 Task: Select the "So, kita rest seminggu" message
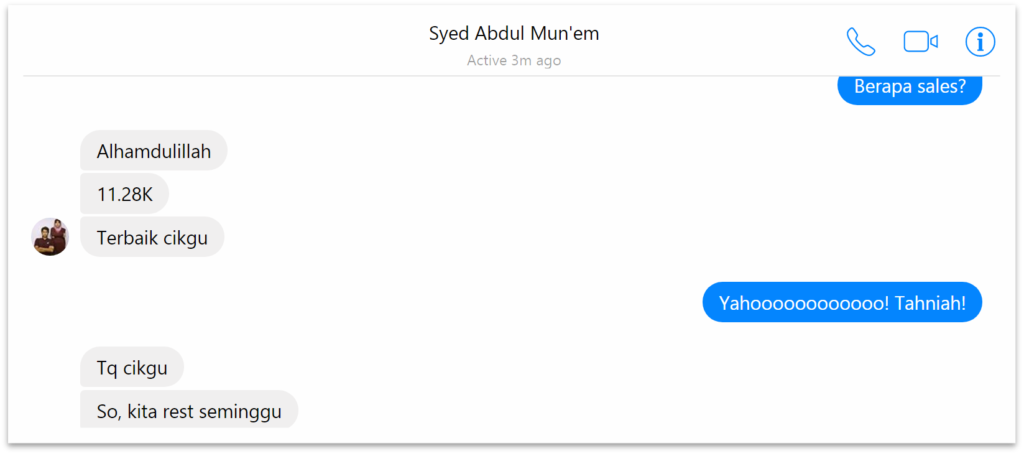point(189,410)
